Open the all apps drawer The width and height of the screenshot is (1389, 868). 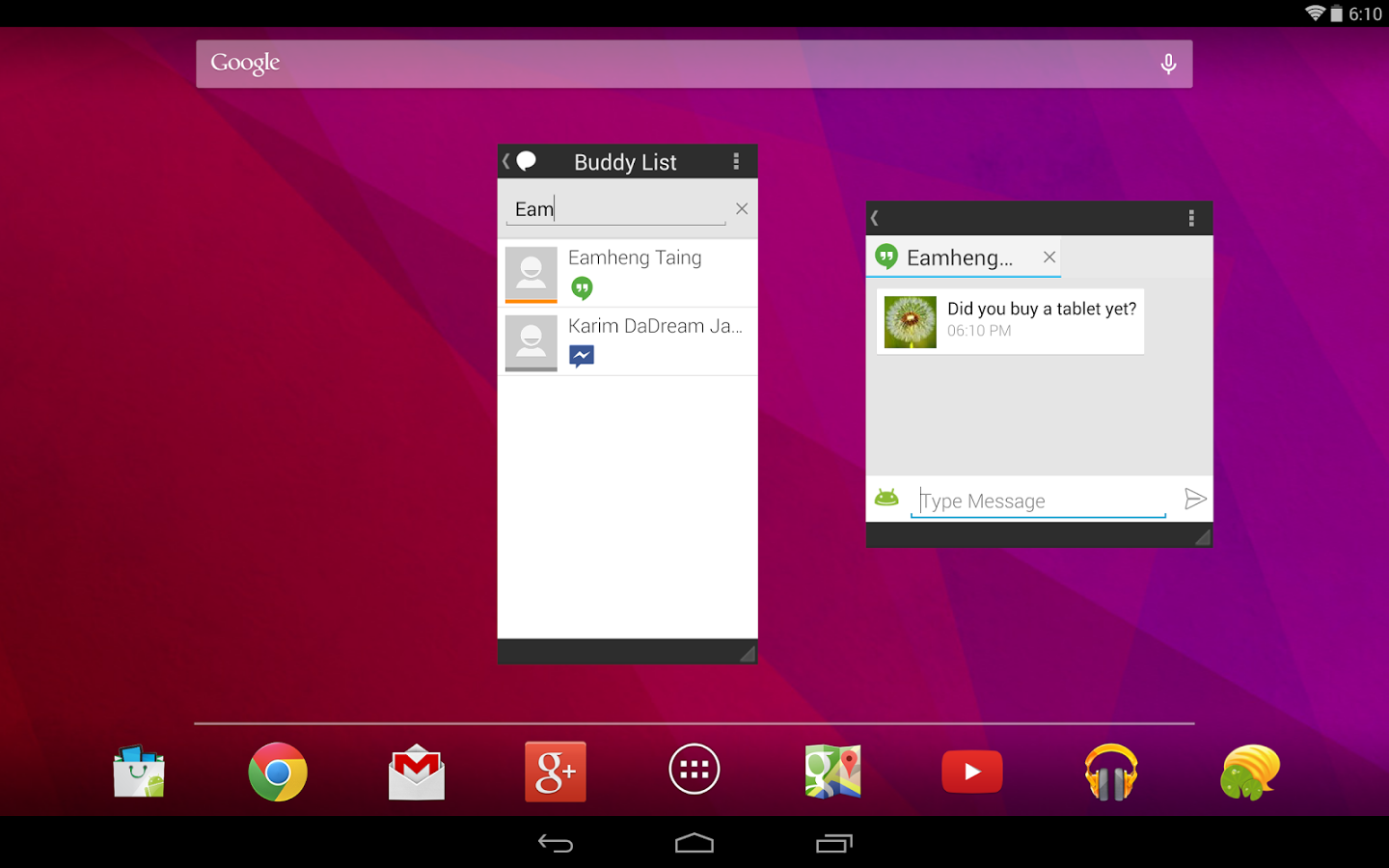[x=694, y=770]
